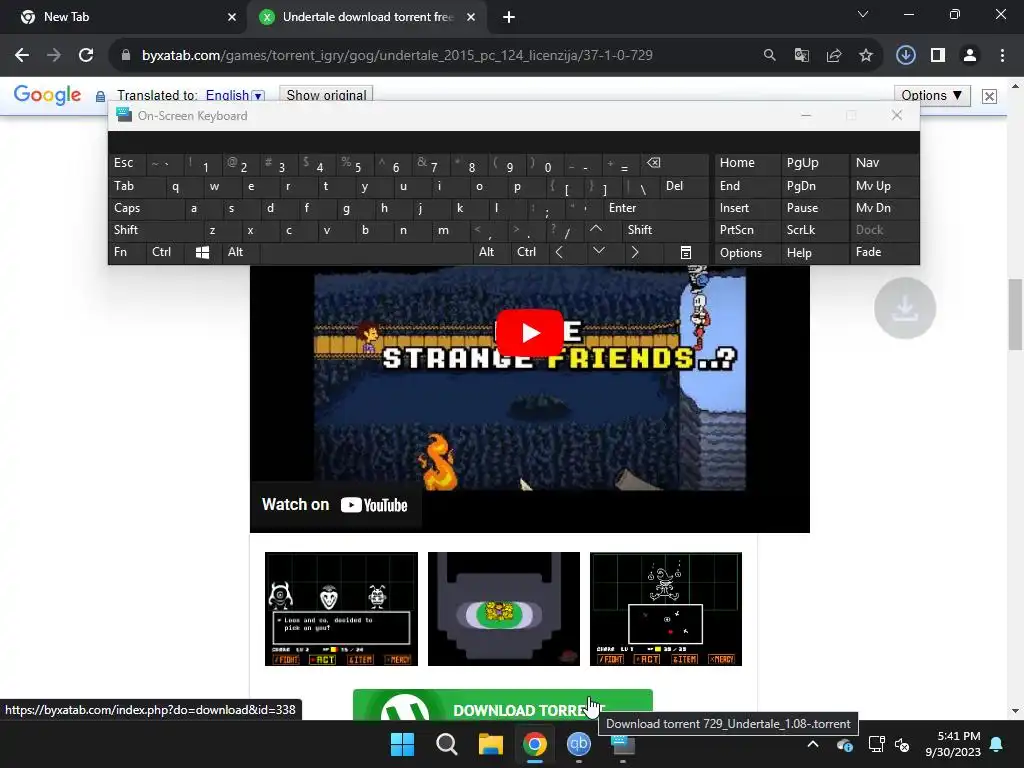The image size is (1024, 768).
Task: Play the YouTube video with red play button
Action: 530,332
